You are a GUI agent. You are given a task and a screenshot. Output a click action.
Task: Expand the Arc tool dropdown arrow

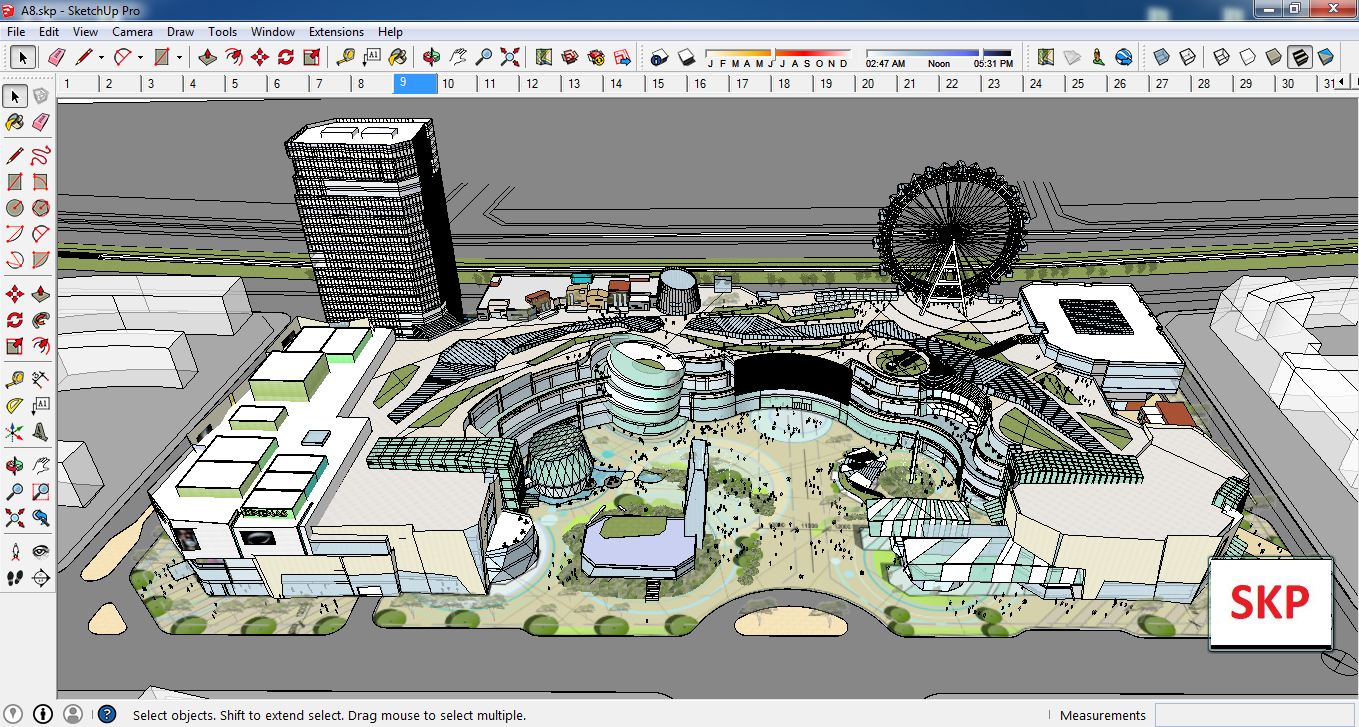click(x=140, y=57)
